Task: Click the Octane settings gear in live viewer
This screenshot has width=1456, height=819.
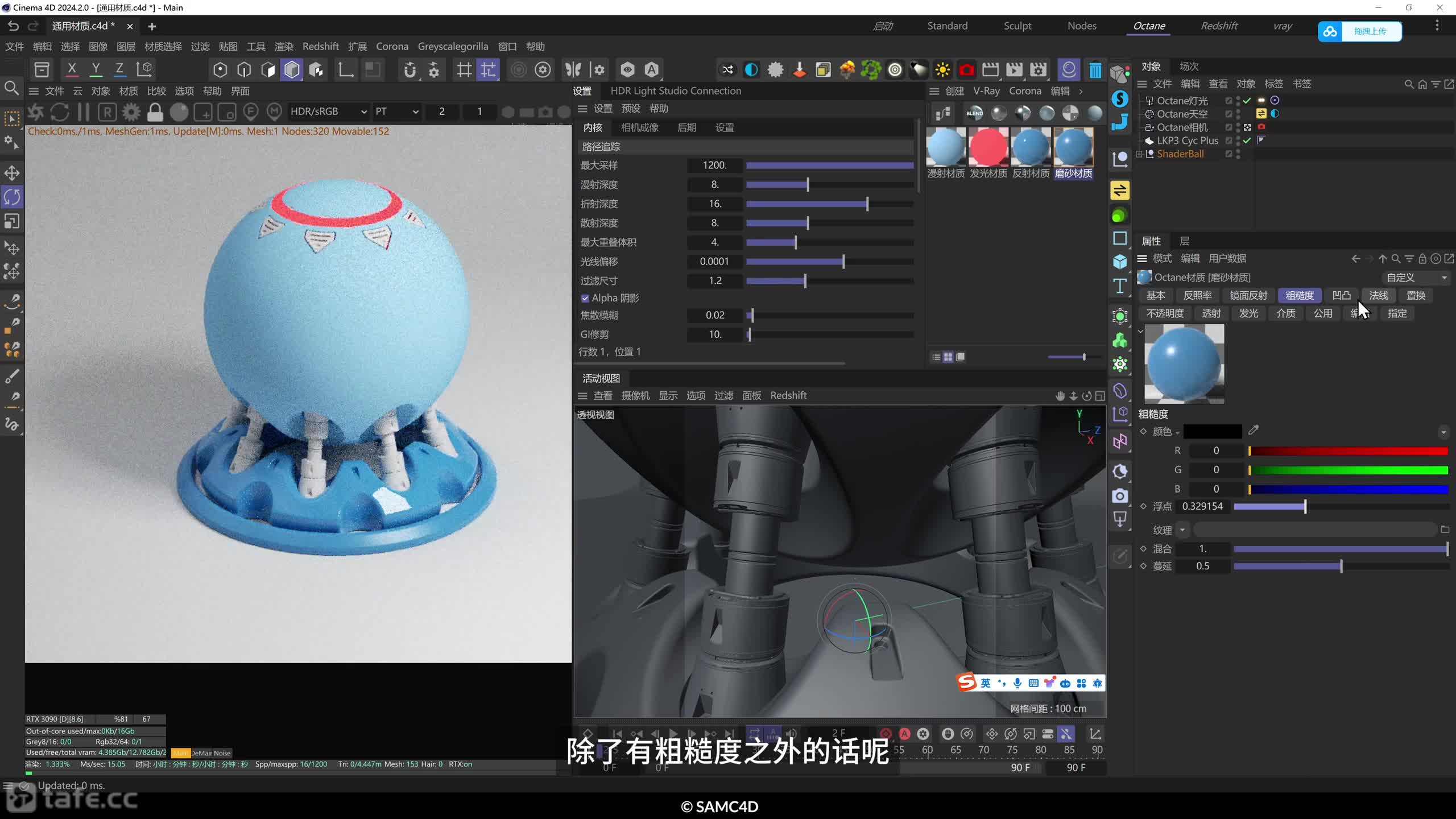Action: pos(131,112)
